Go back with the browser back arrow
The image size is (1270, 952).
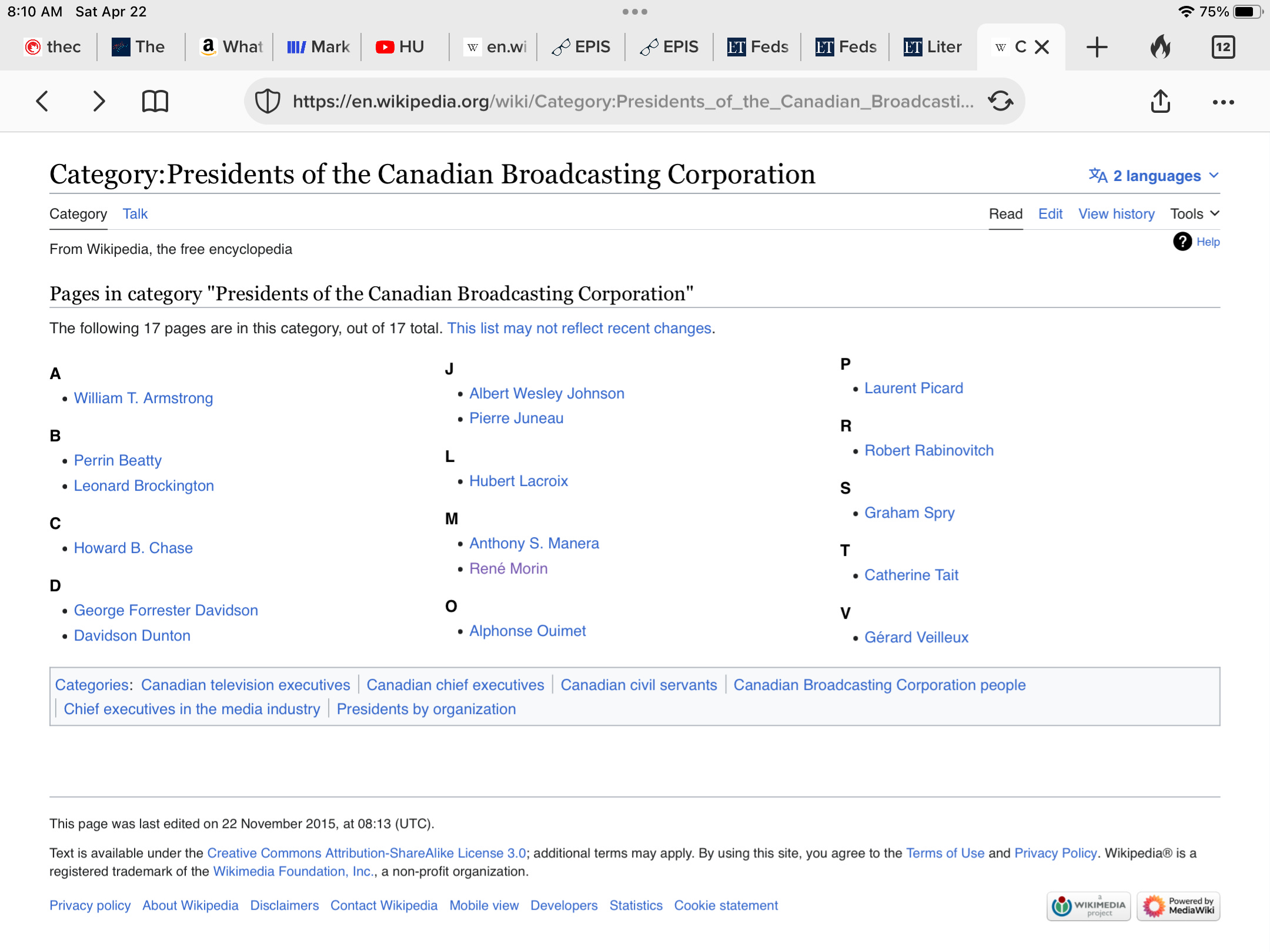point(42,101)
